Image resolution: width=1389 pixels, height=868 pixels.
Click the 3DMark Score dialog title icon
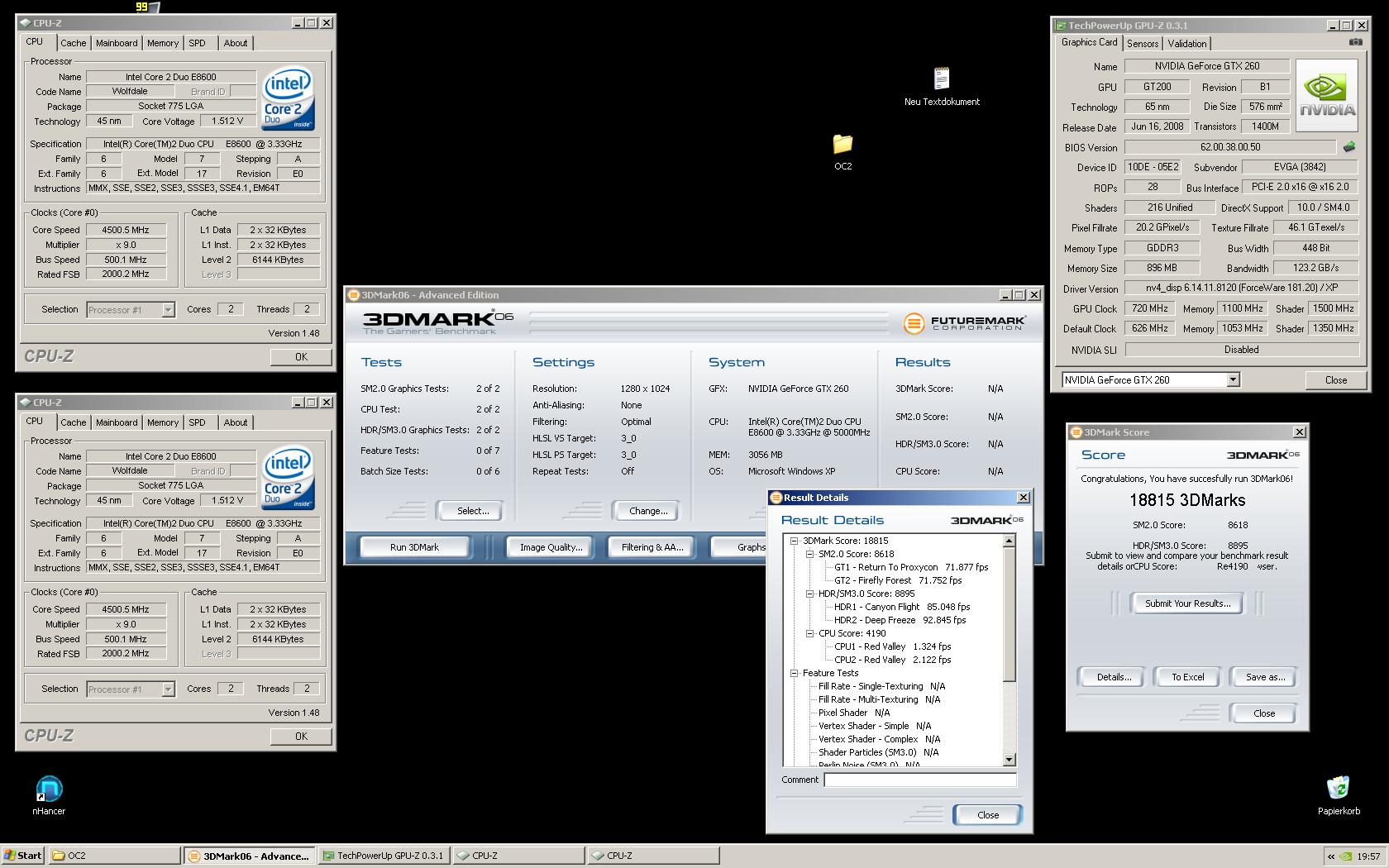click(x=1076, y=432)
